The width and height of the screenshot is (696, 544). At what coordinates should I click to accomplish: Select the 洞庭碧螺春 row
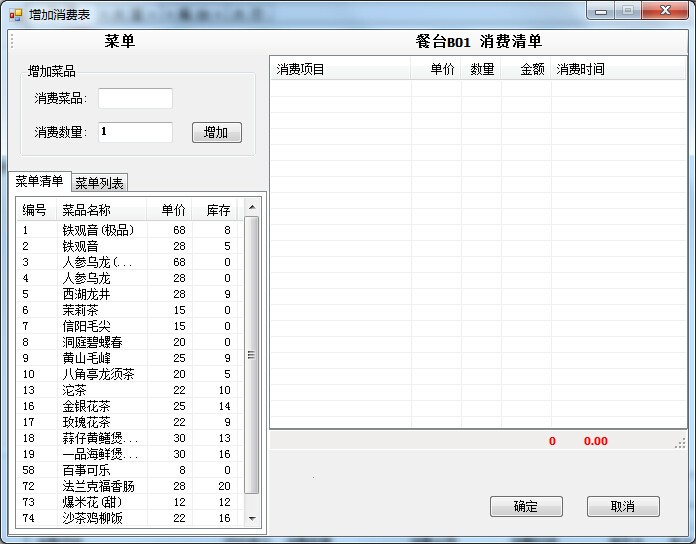pyautogui.click(x=130, y=342)
